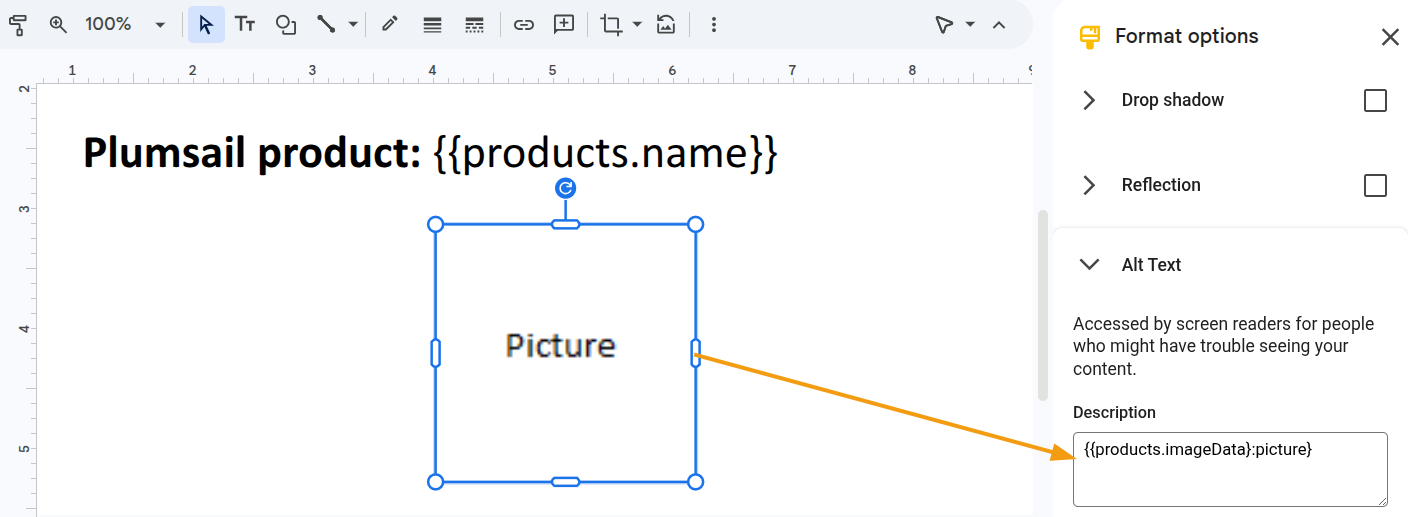Open the 100% zoom level dropdown
The image size is (1411, 517).
tap(159, 25)
